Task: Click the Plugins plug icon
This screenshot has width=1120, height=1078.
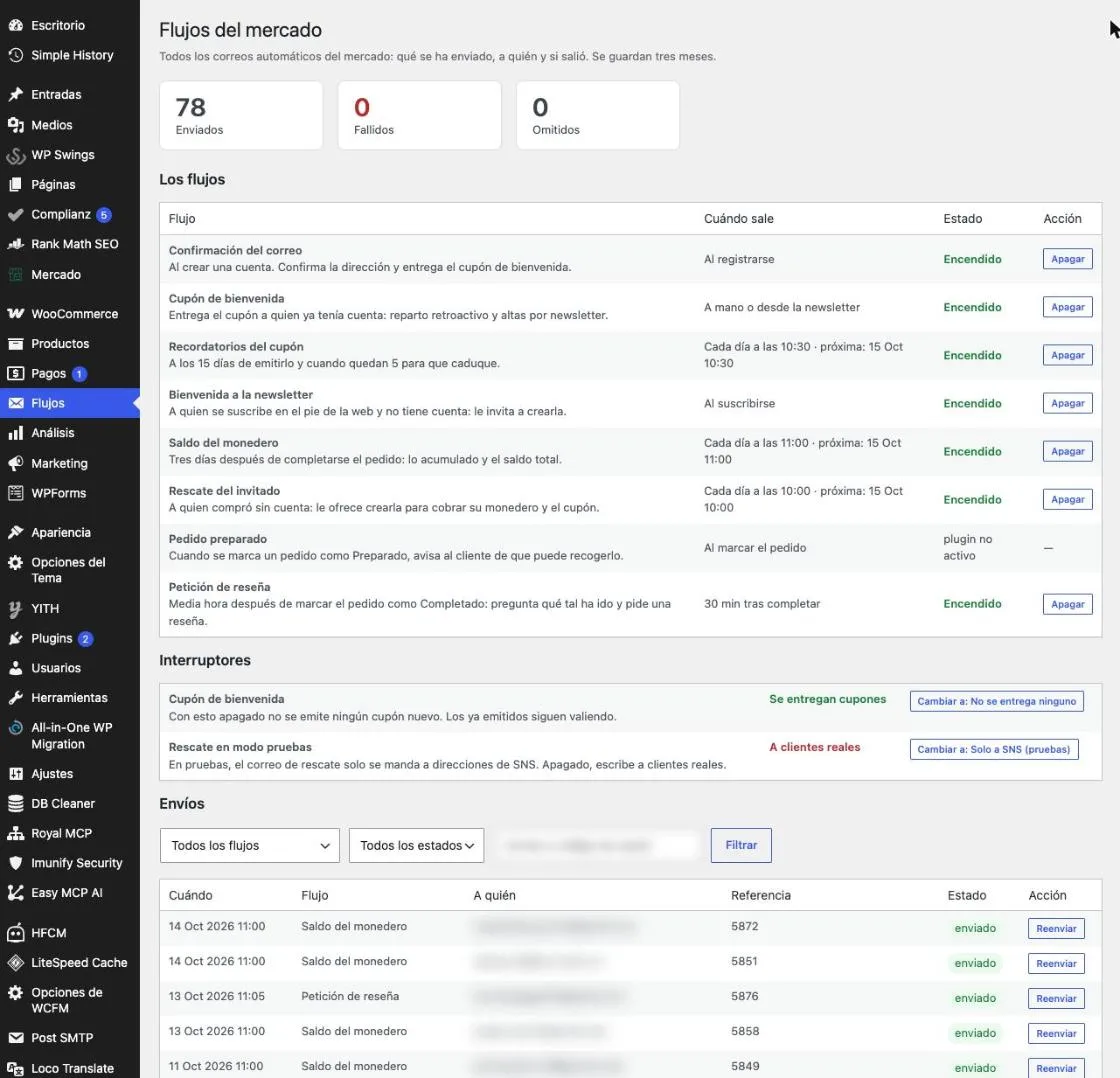Action: click(16, 639)
